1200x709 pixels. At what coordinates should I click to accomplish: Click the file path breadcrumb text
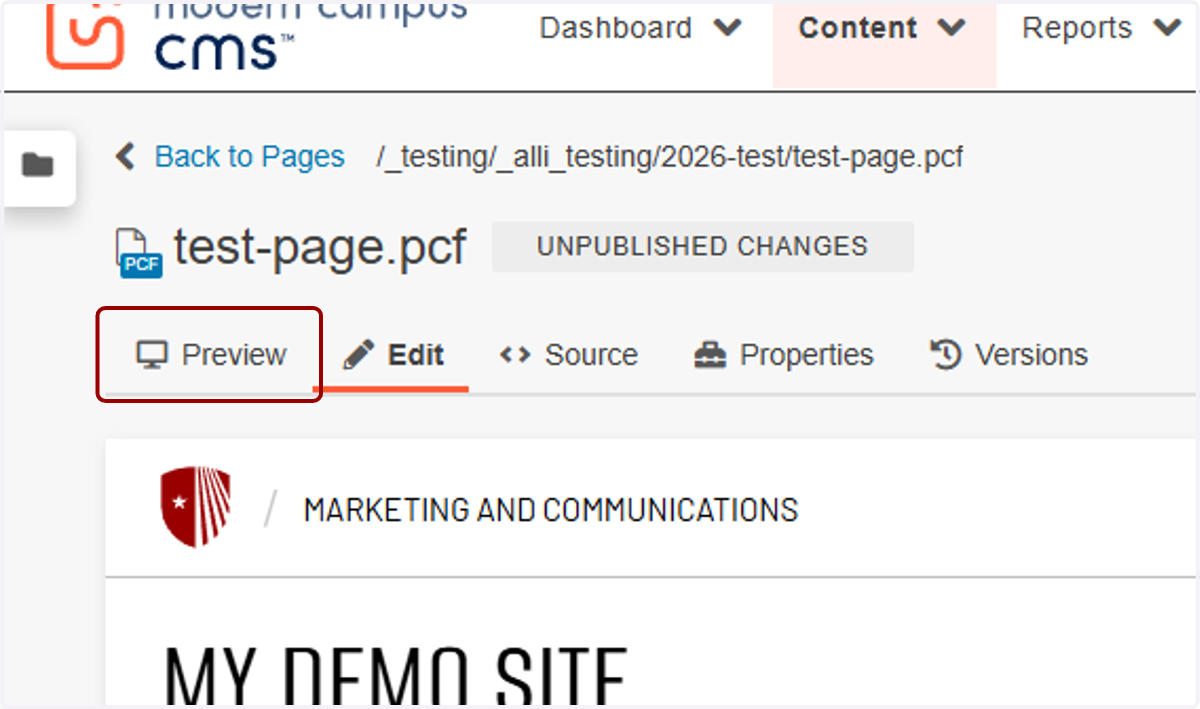(669, 157)
